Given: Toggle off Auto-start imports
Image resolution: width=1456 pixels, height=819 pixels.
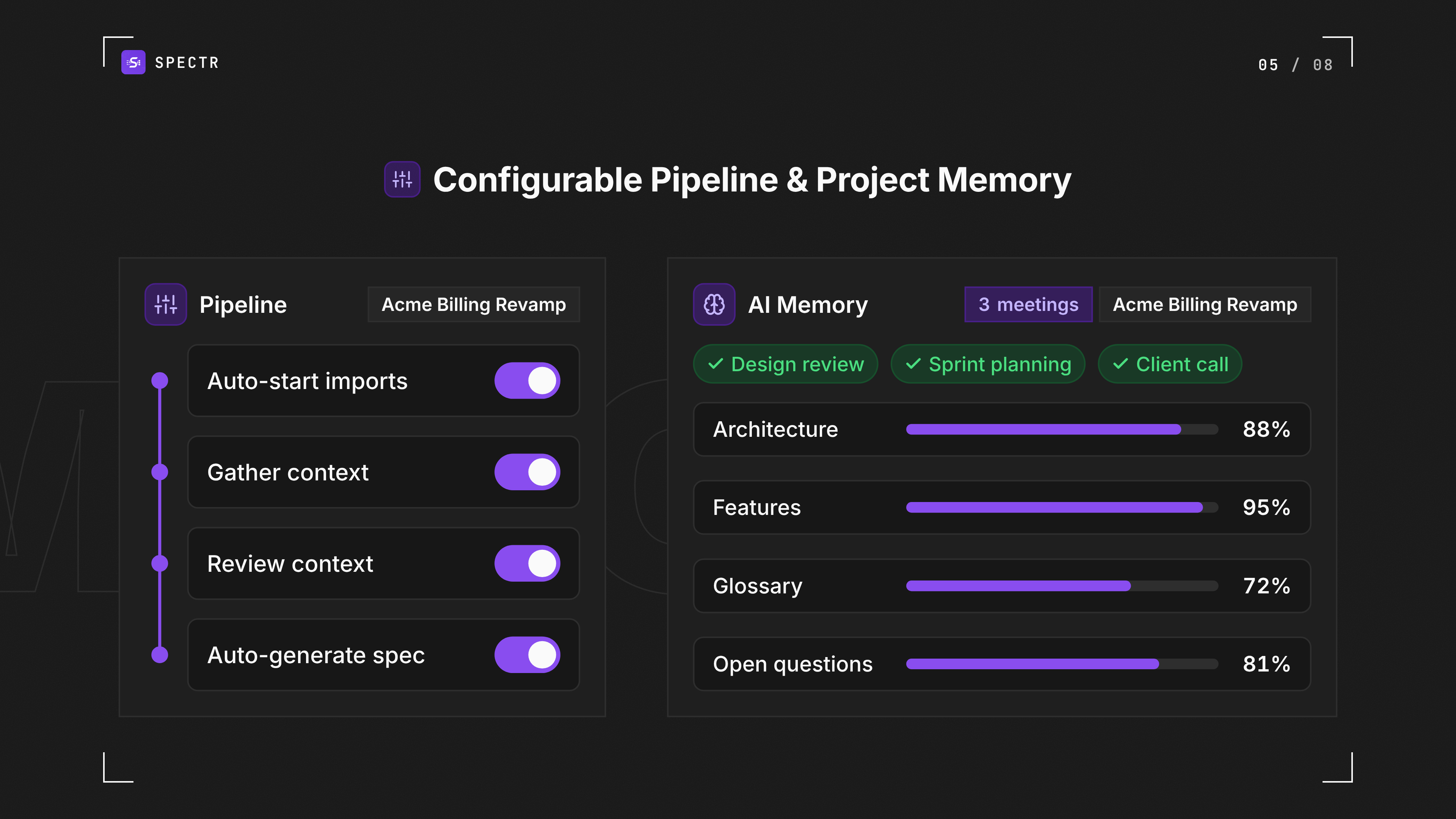Looking at the screenshot, I should (x=527, y=380).
